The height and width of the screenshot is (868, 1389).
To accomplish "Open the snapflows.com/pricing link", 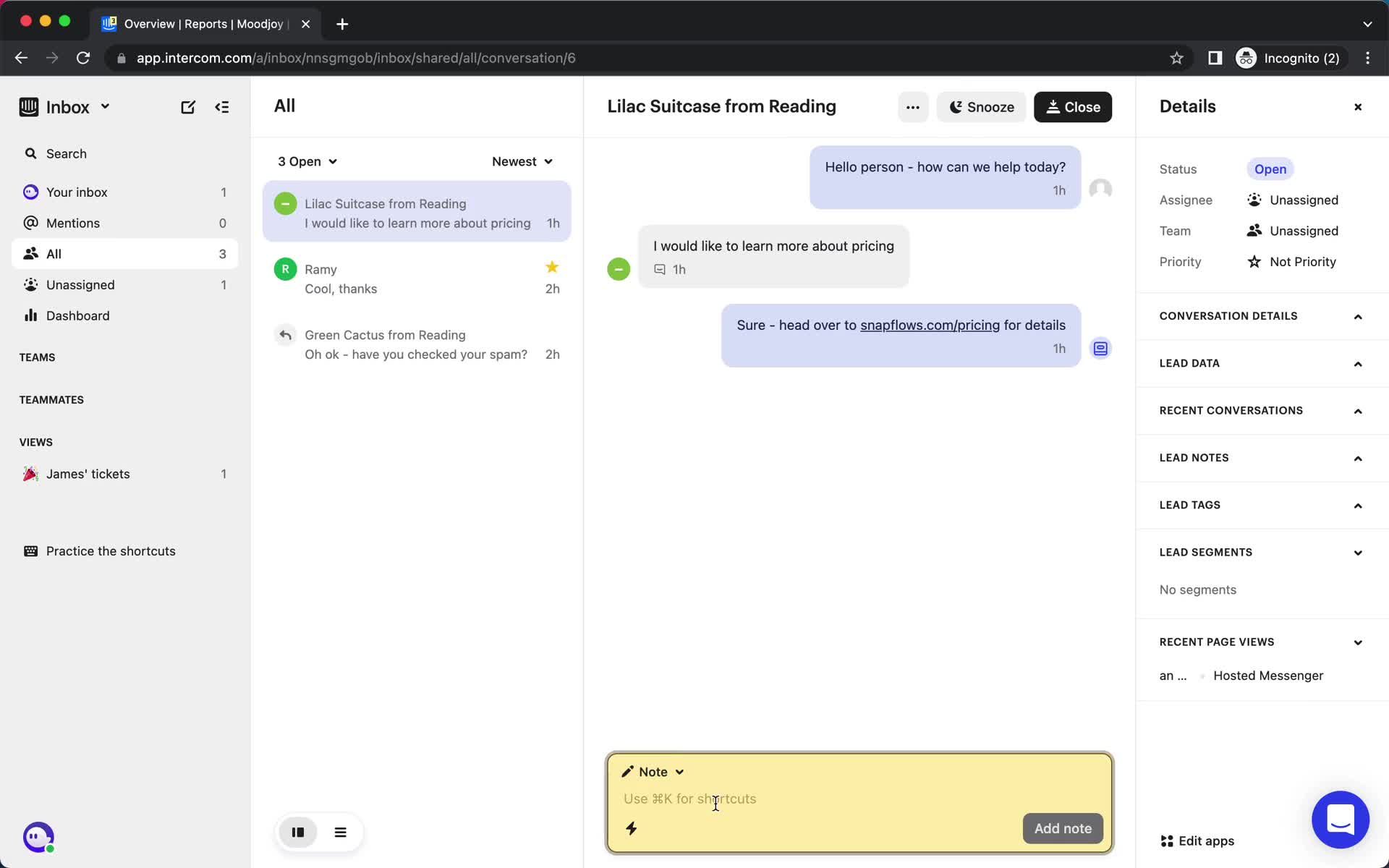I will (x=930, y=325).
